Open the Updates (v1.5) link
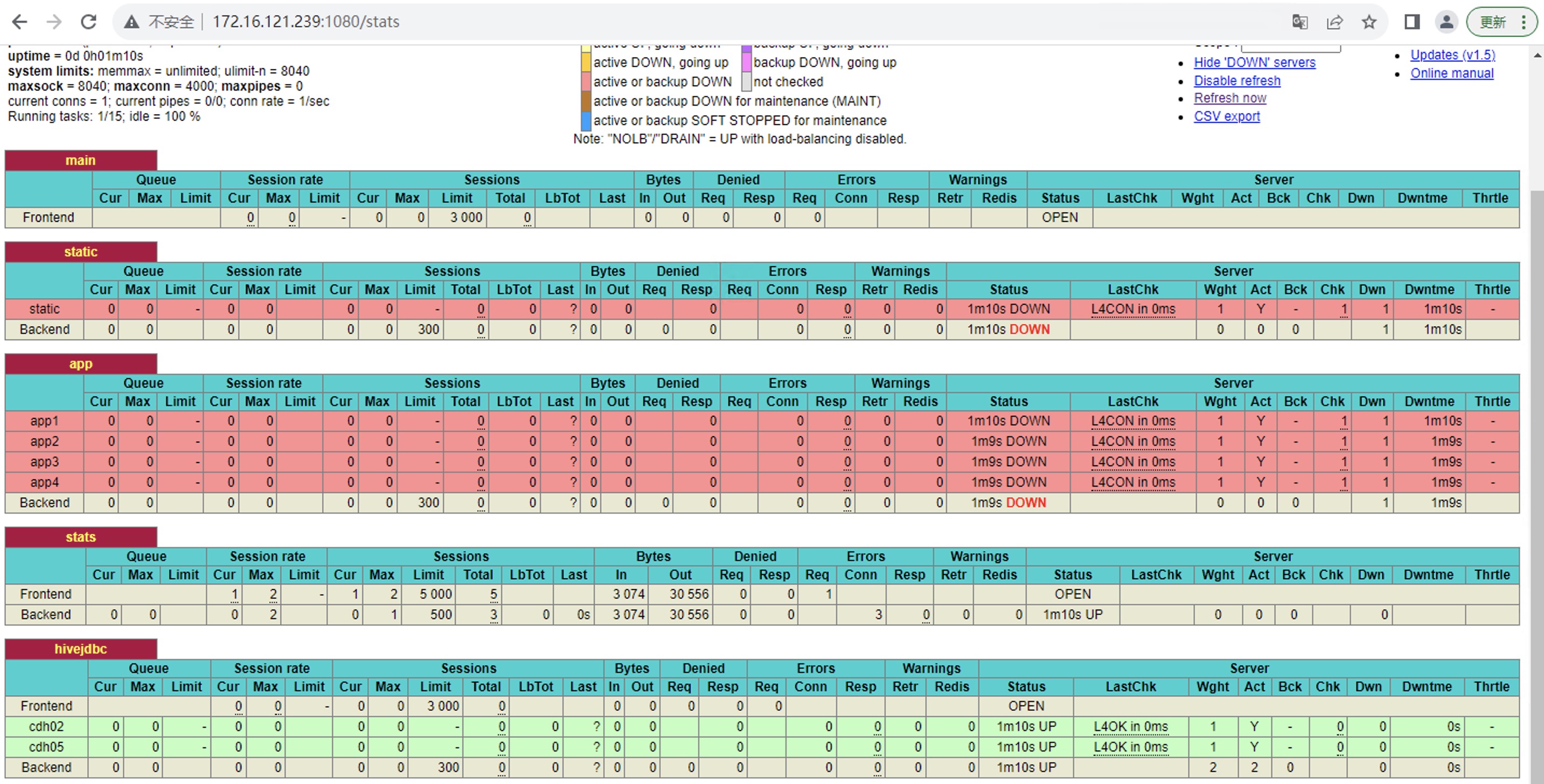The height and width of the screenshot is (784, 1544). (1453, 54)
